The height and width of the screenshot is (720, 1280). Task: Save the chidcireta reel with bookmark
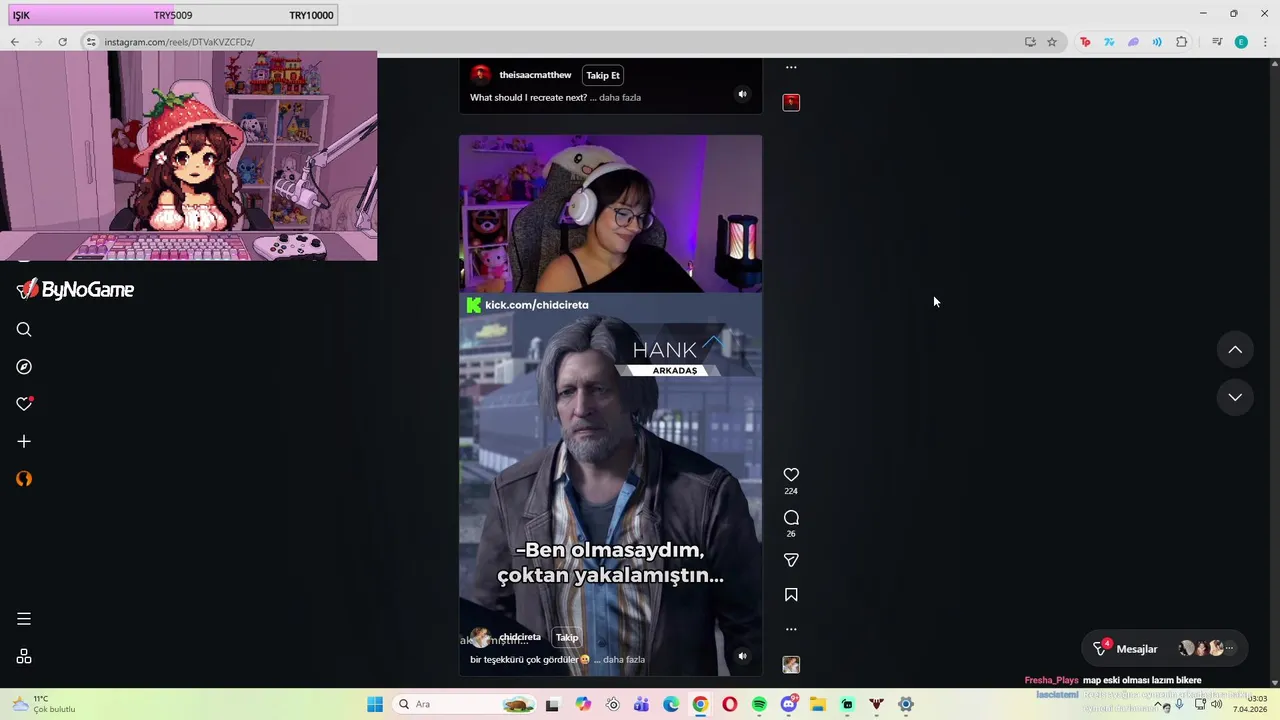(x=791, y=595)
